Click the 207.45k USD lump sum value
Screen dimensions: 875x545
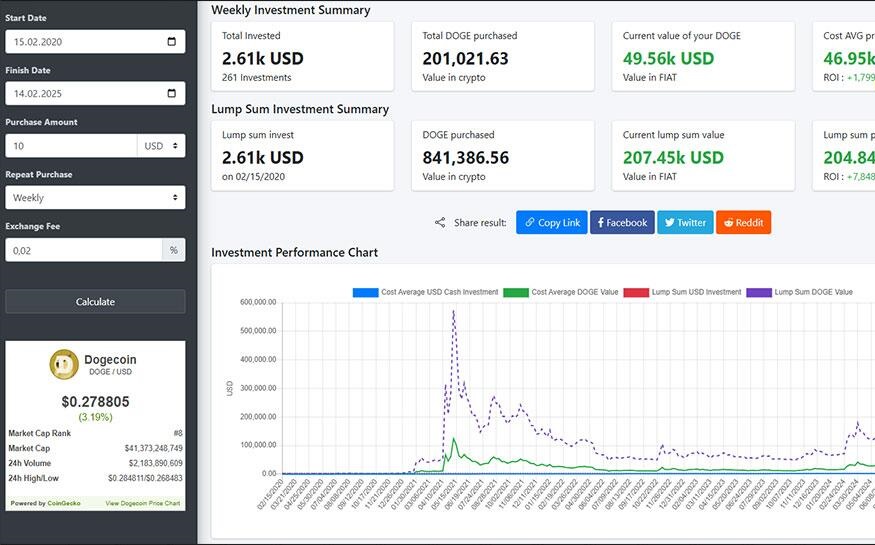[x=673, y=157]
